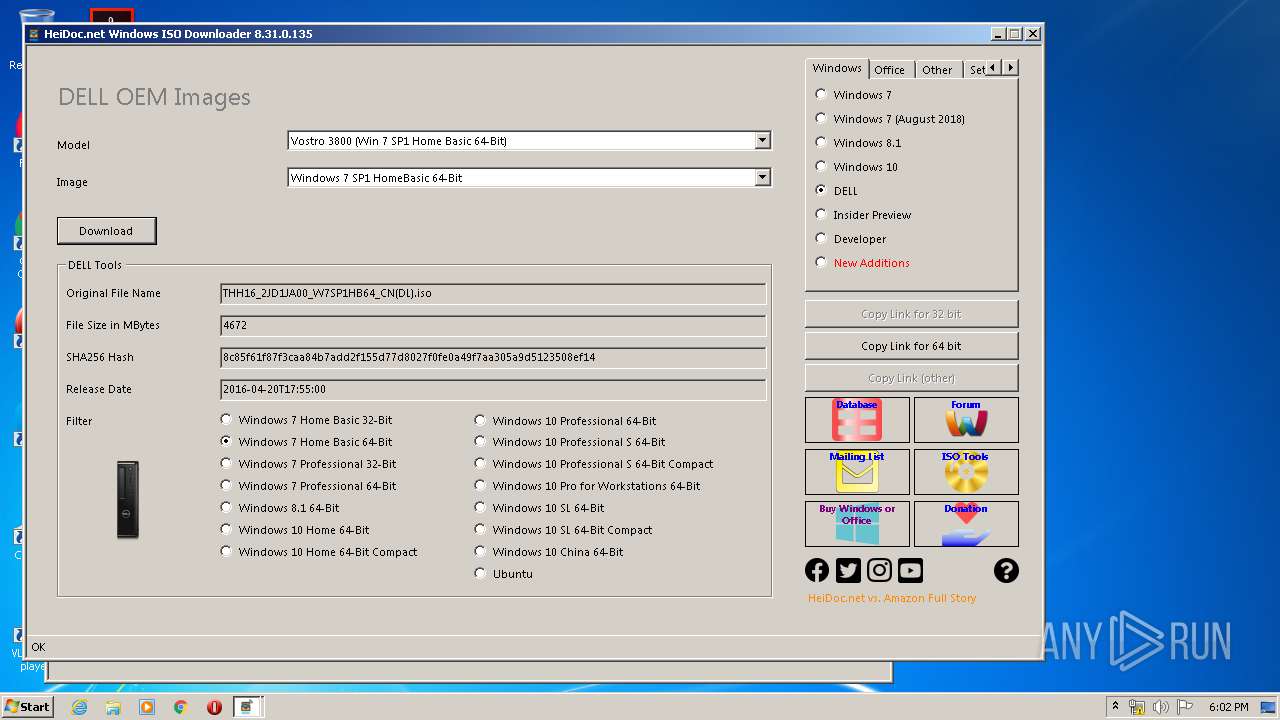Screen dimensions: 1280x720
Task: Open the red Opera-style taskbar icon
Action: 214,707
